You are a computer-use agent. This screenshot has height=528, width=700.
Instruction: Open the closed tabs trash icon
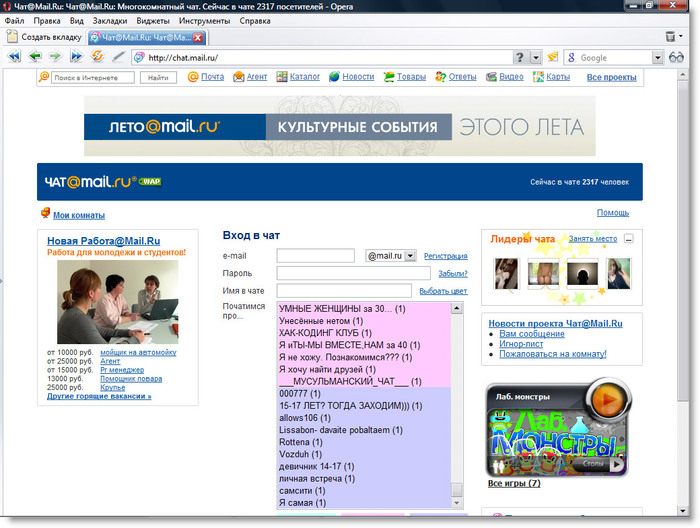(671, 37)
